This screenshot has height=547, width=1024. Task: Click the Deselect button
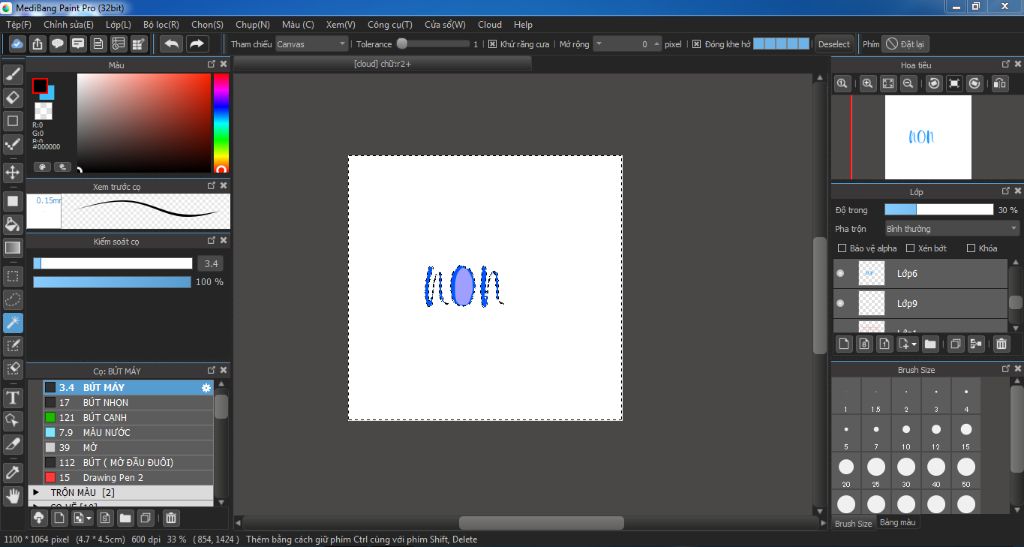pyautogui.click(x=834, y=44)
